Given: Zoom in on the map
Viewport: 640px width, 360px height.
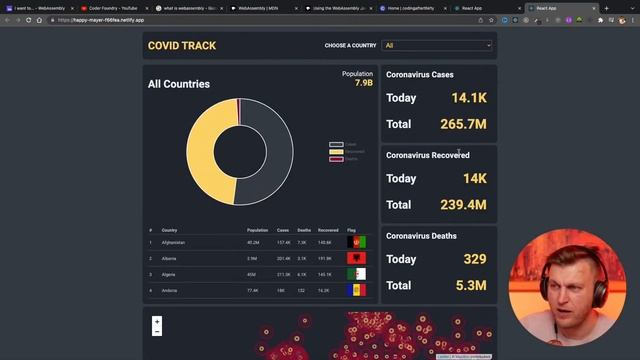Looking at the screenshot, I should tap(157, 322).
